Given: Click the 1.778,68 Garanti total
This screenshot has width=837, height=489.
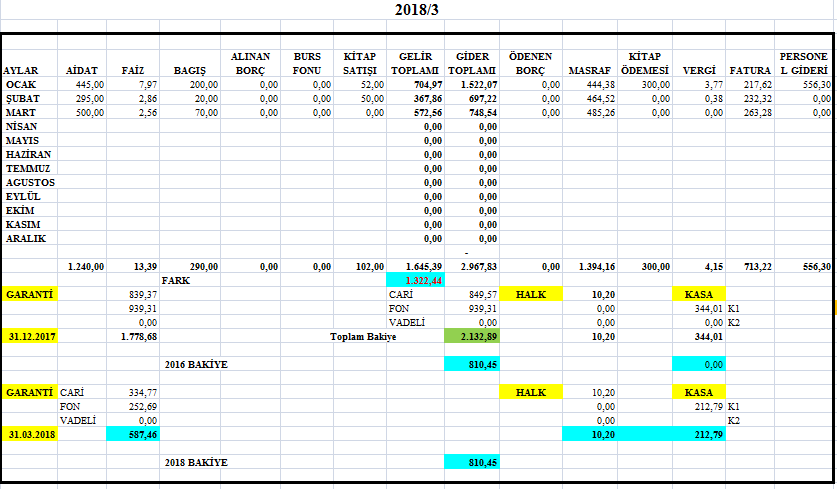Looking at the screenshot, I should tap(139, 336).
